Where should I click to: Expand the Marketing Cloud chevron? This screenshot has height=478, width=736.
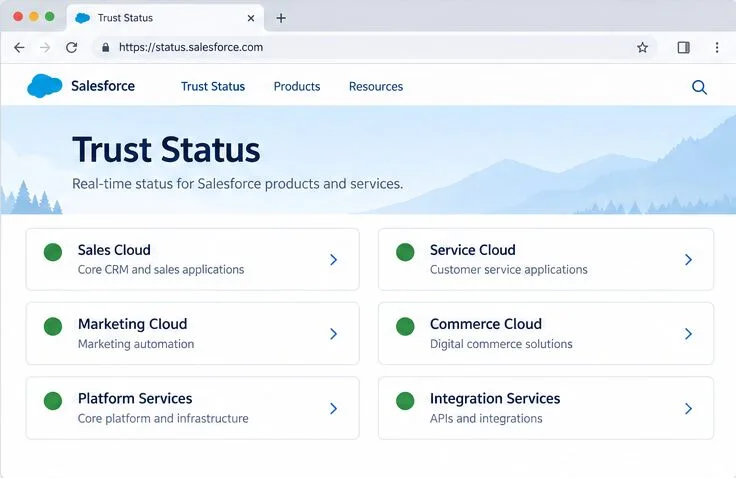[x=333, y=334]
